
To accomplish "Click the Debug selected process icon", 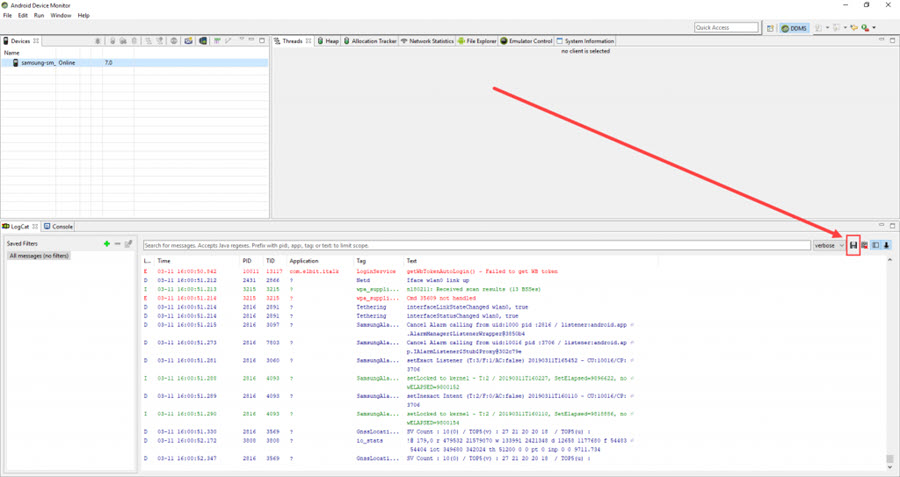I will [x=98, y=41].
